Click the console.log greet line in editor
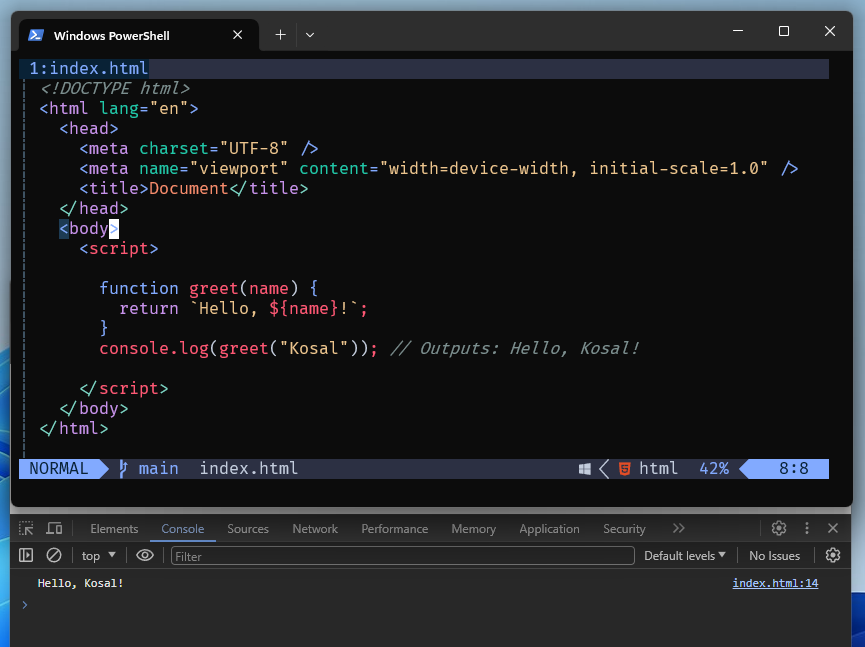This screenshot has width=865, height=647. tap(369, 349)
